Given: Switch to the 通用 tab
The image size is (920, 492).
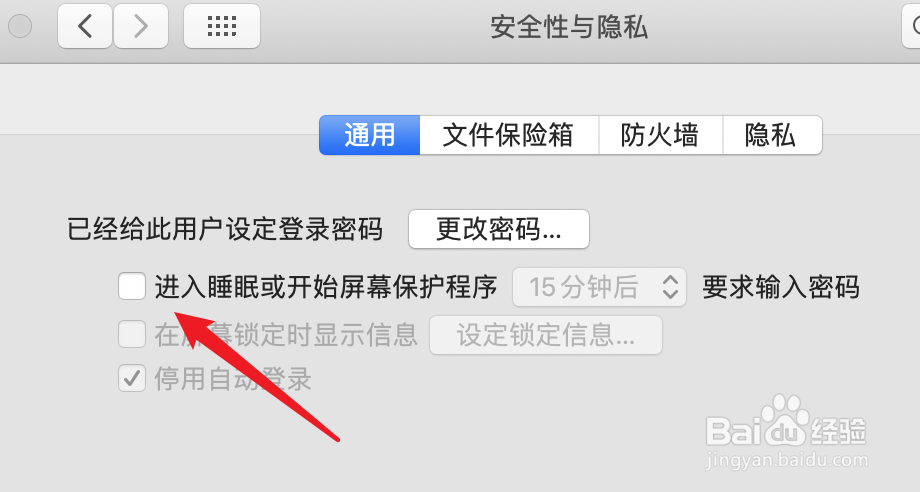Looking at the screenshot, I should tap(370, 135).
